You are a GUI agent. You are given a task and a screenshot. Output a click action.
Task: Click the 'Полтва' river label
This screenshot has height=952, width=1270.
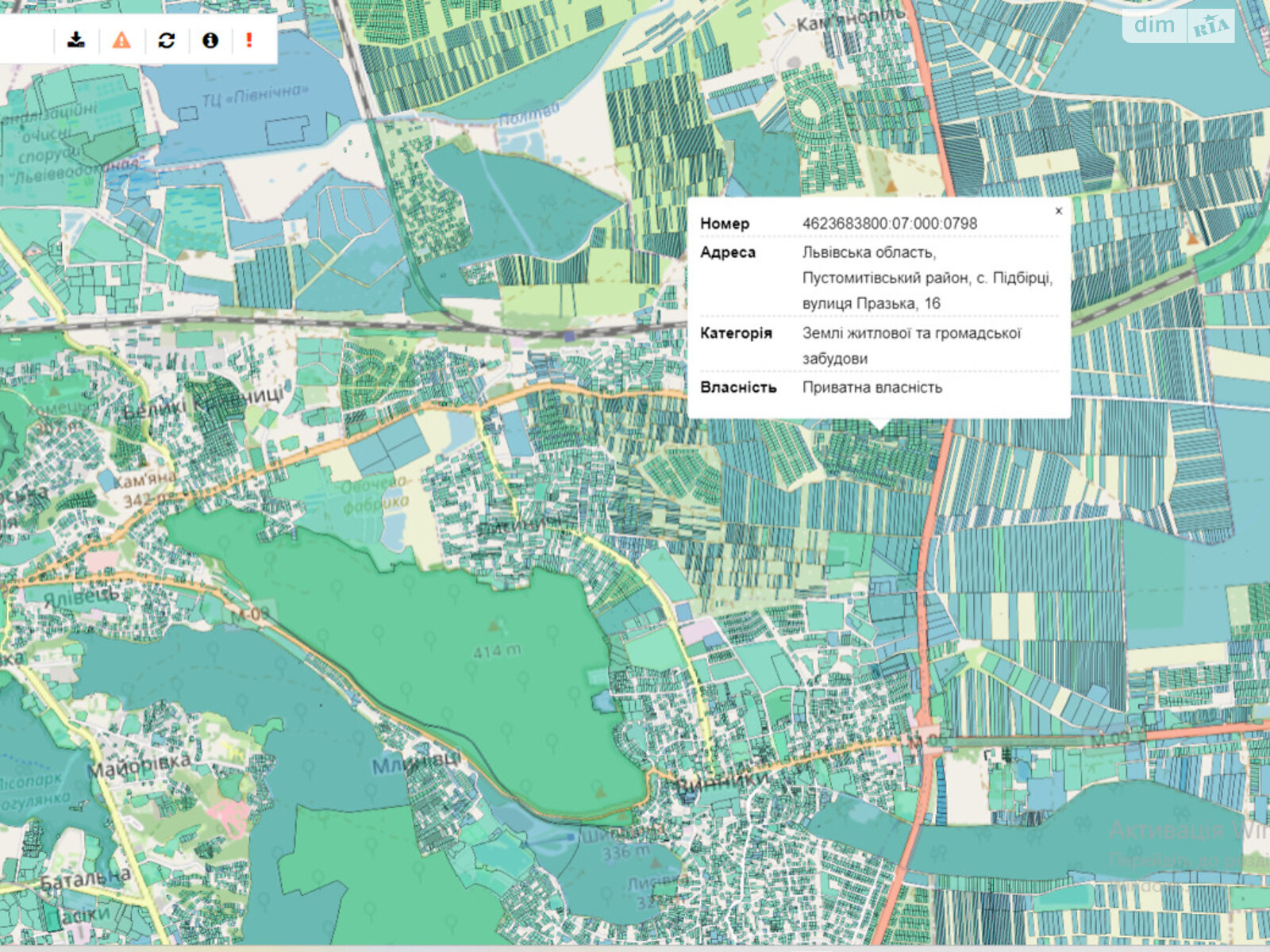pyautogui.click(x=529, y=113)
